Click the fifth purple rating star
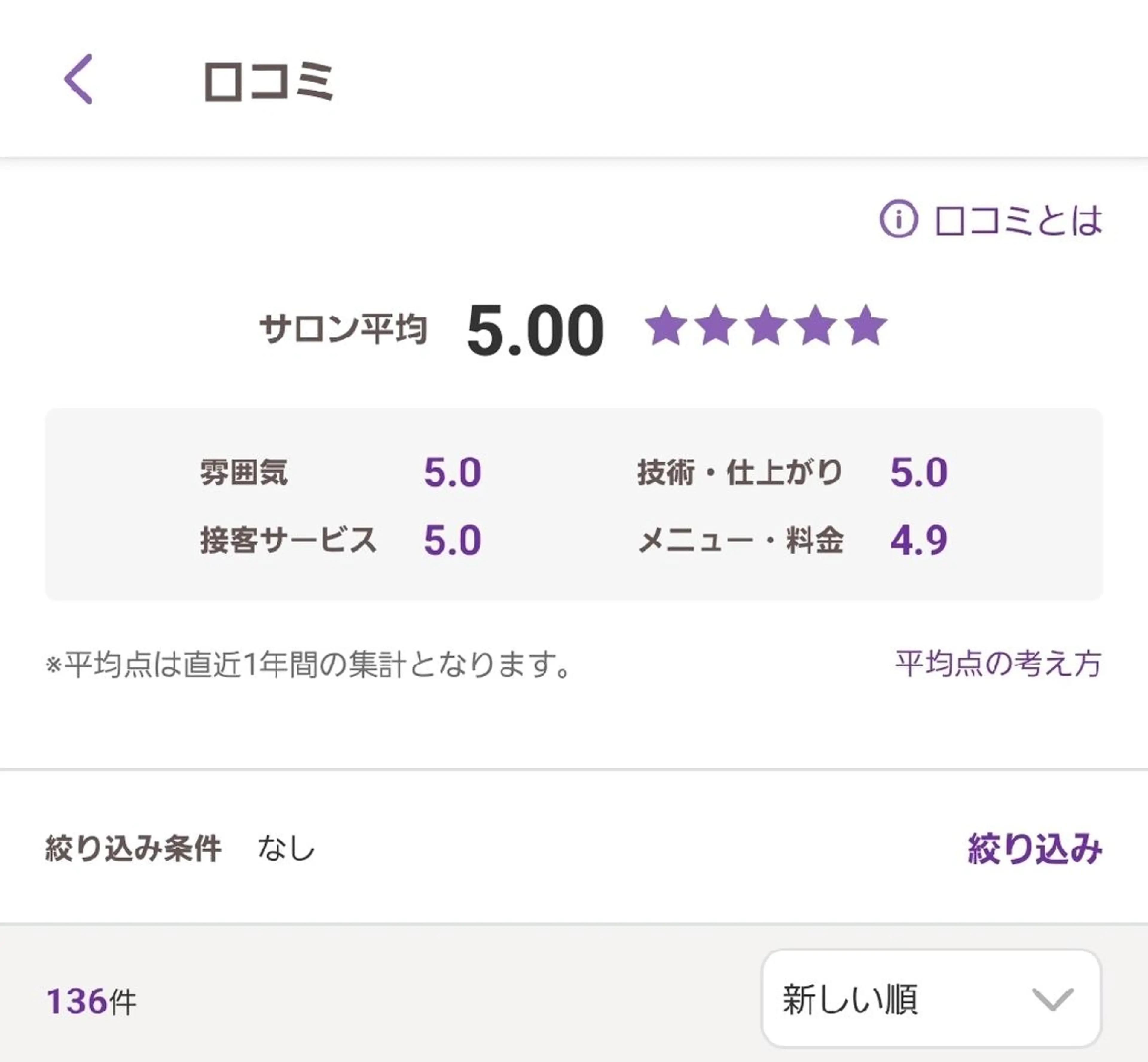Image resolution: width=1148 pixels, height=1062 pixels. [866, 326]
